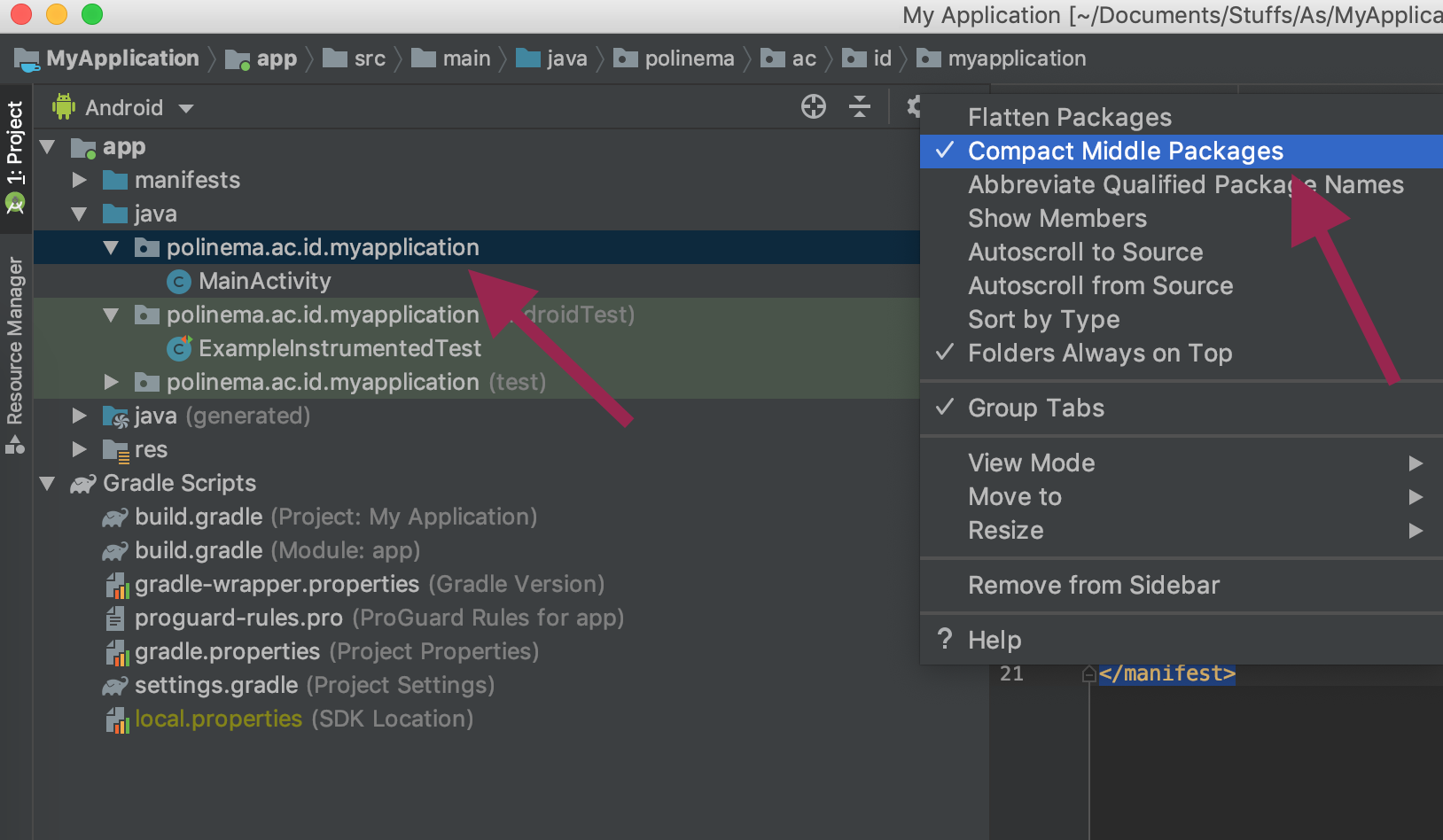Select MainActivity in the project tree
Screen dimensions: 1443x840
pyautogui.click(x=264, y=282)
